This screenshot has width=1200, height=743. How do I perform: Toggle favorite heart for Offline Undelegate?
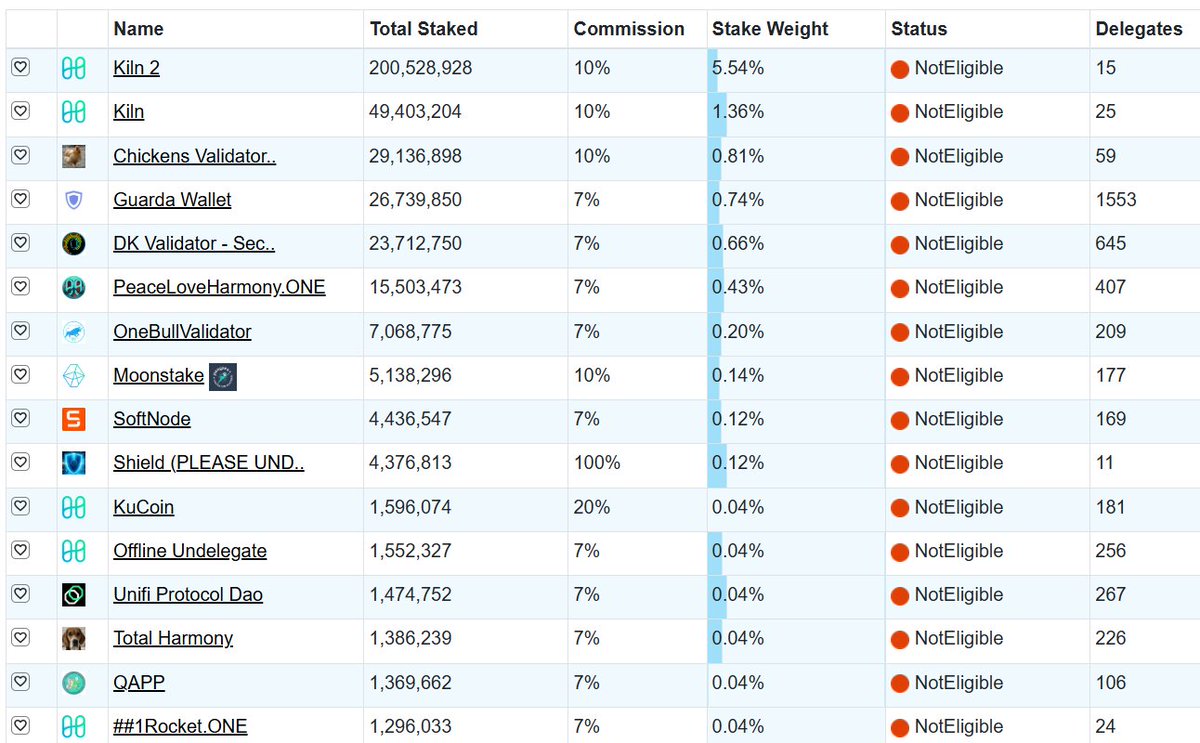coord(21,551)
